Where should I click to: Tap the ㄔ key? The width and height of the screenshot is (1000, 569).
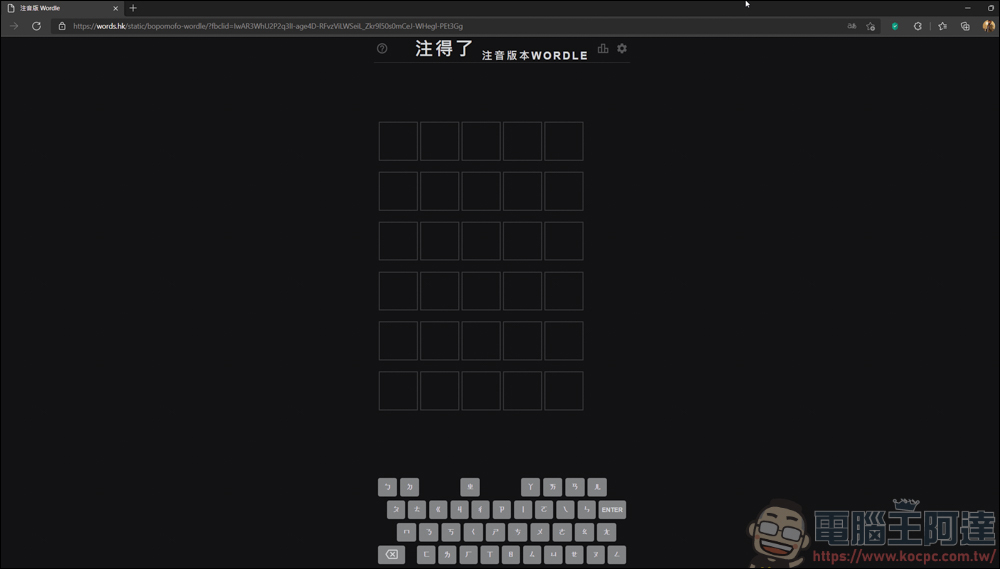pyautogui.click(x=480, y=510)
